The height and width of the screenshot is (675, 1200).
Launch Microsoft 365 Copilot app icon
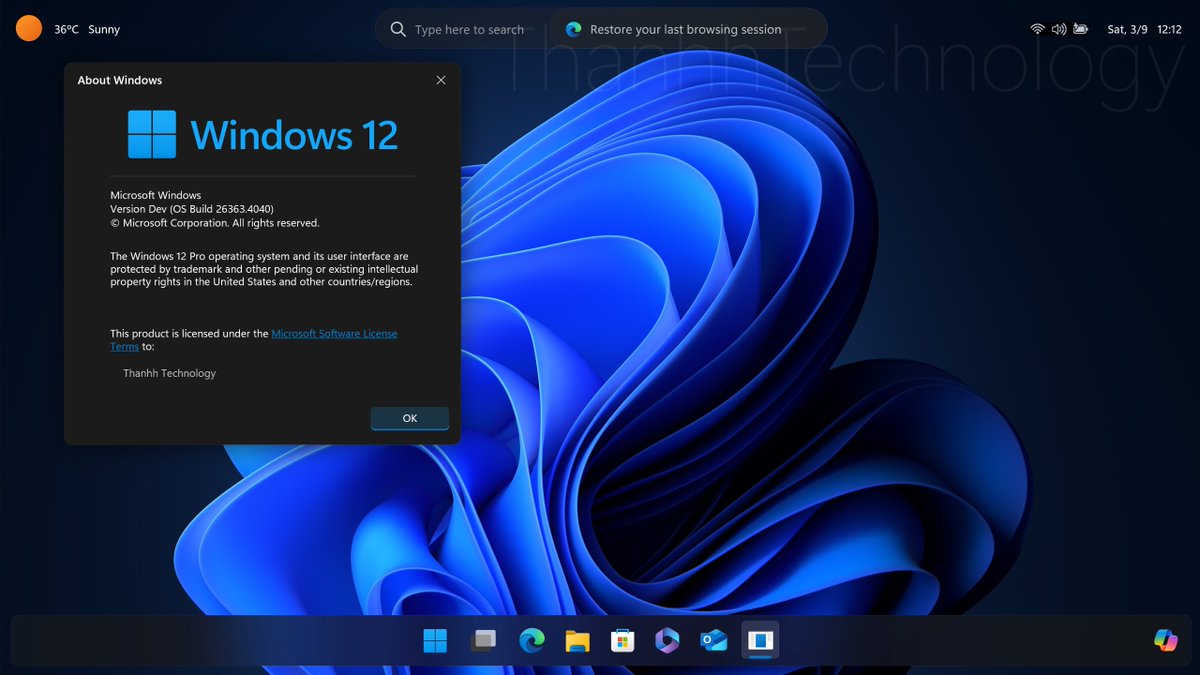(667, 641)
